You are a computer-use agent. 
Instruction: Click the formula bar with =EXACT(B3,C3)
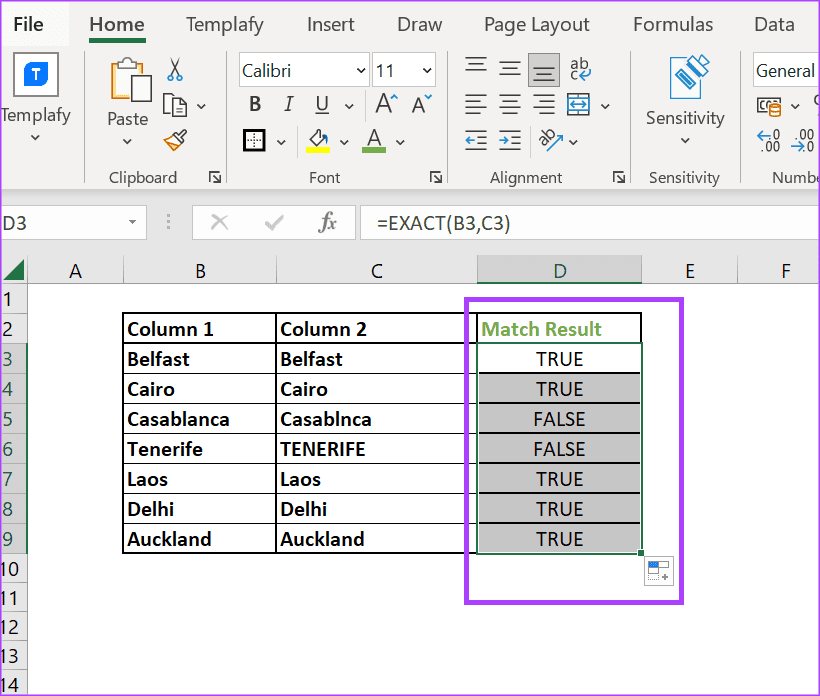(x=589, y=223)
